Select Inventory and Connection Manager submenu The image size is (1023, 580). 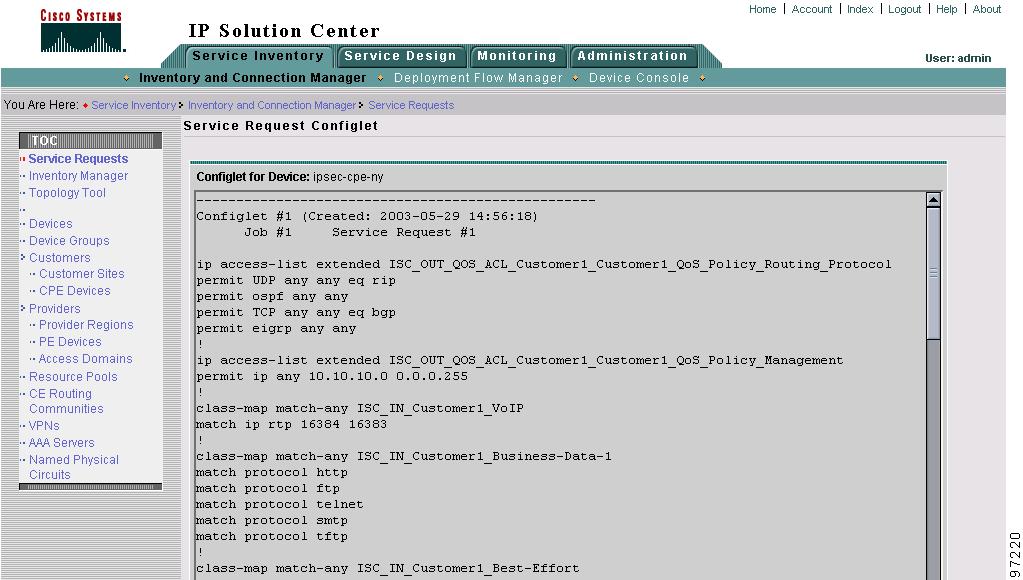pos(252,78)
